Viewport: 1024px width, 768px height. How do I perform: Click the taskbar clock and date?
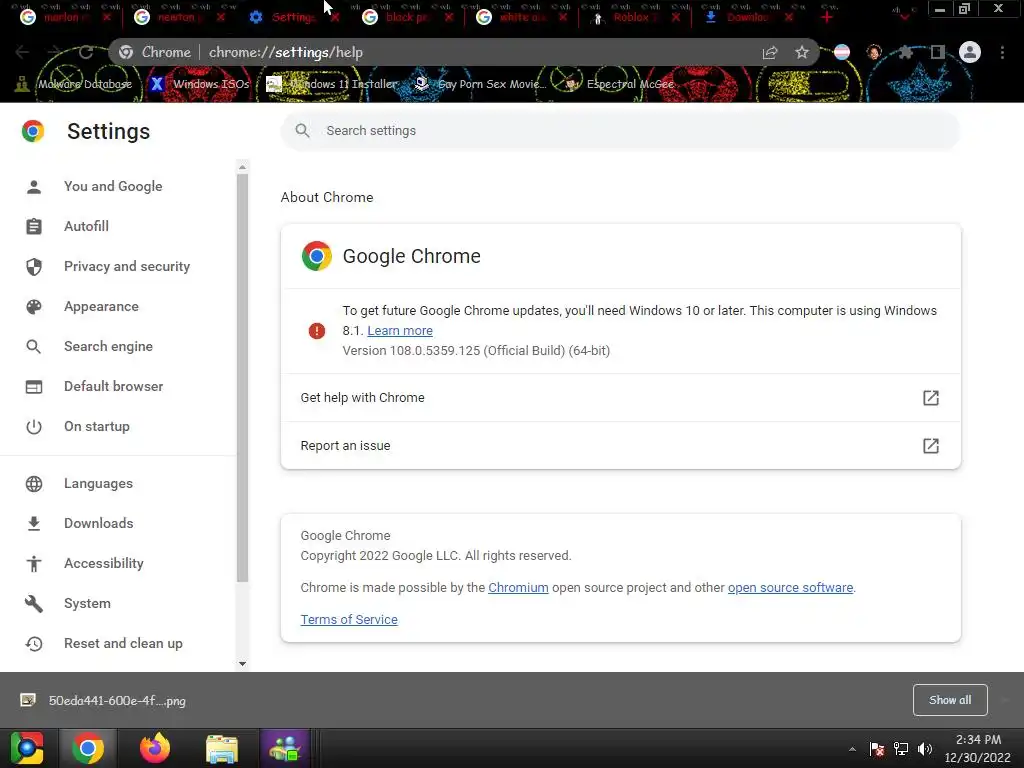(978, 748)
